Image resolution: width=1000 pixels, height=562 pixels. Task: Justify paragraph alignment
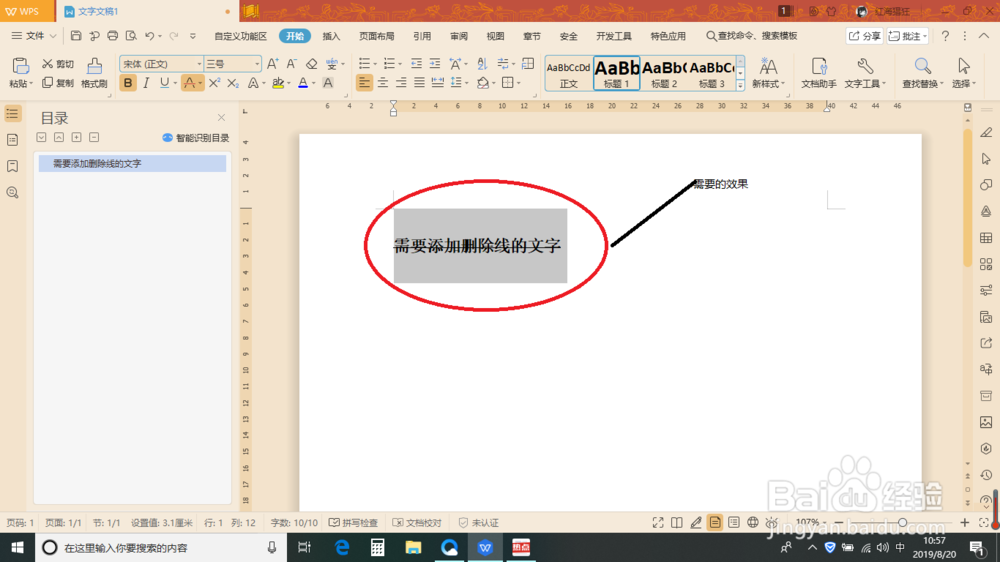419,83
